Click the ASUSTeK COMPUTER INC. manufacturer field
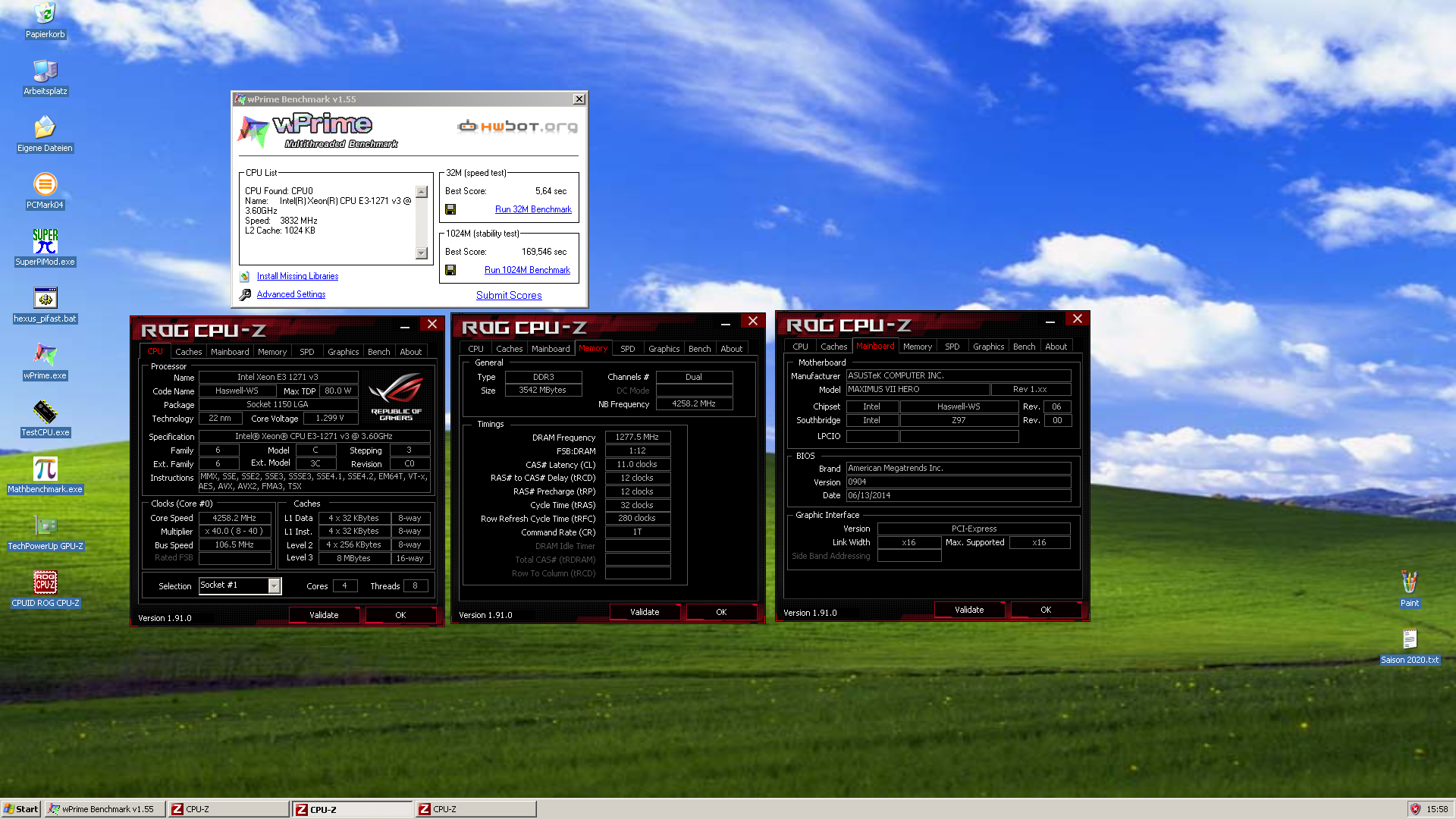The height and width of the screenshot is (819, 1456). point(959,375)
